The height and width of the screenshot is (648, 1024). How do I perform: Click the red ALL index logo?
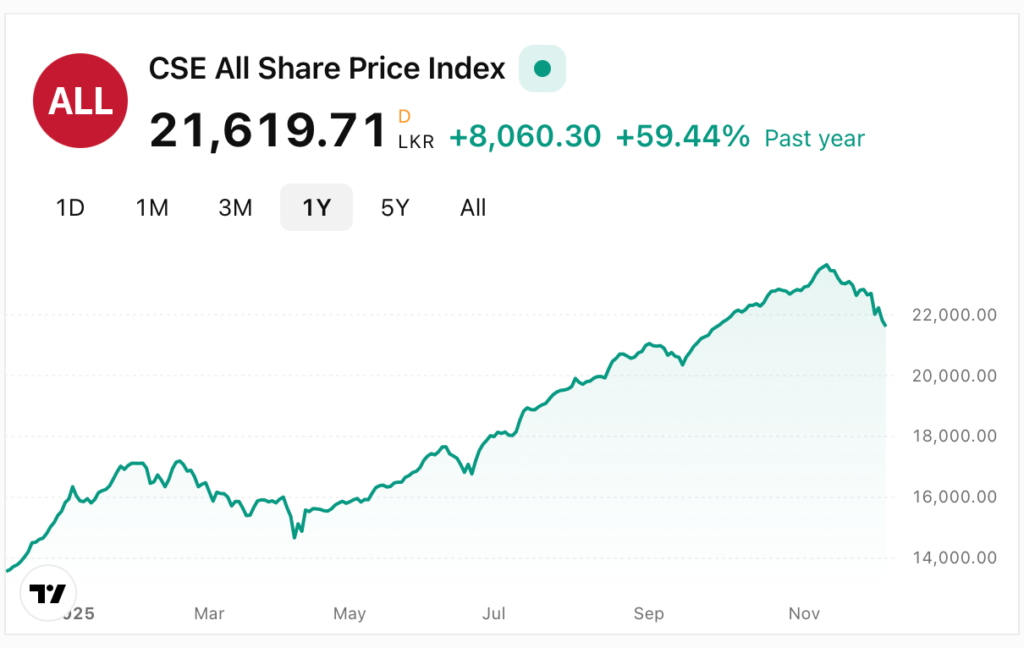(x=80, y=100)
